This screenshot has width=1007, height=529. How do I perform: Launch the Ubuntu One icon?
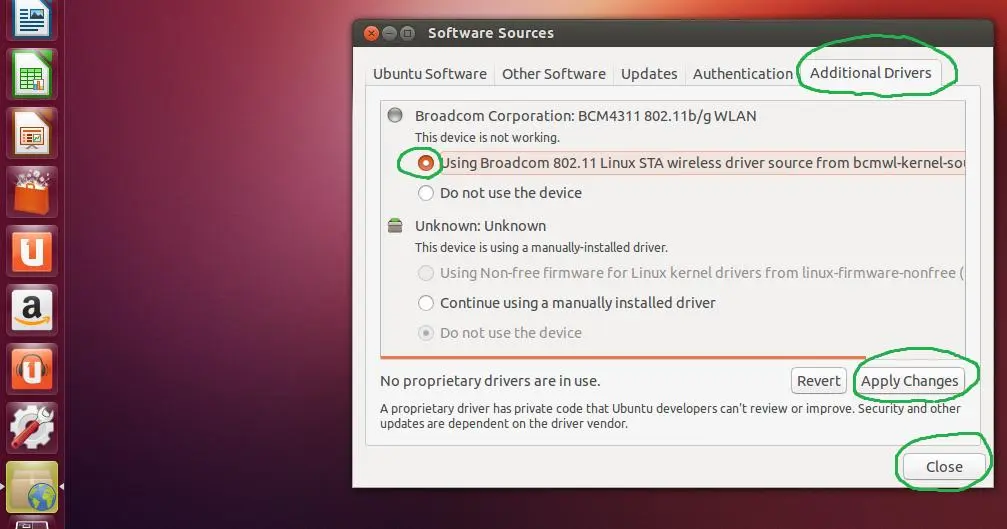tap(31, 252)
